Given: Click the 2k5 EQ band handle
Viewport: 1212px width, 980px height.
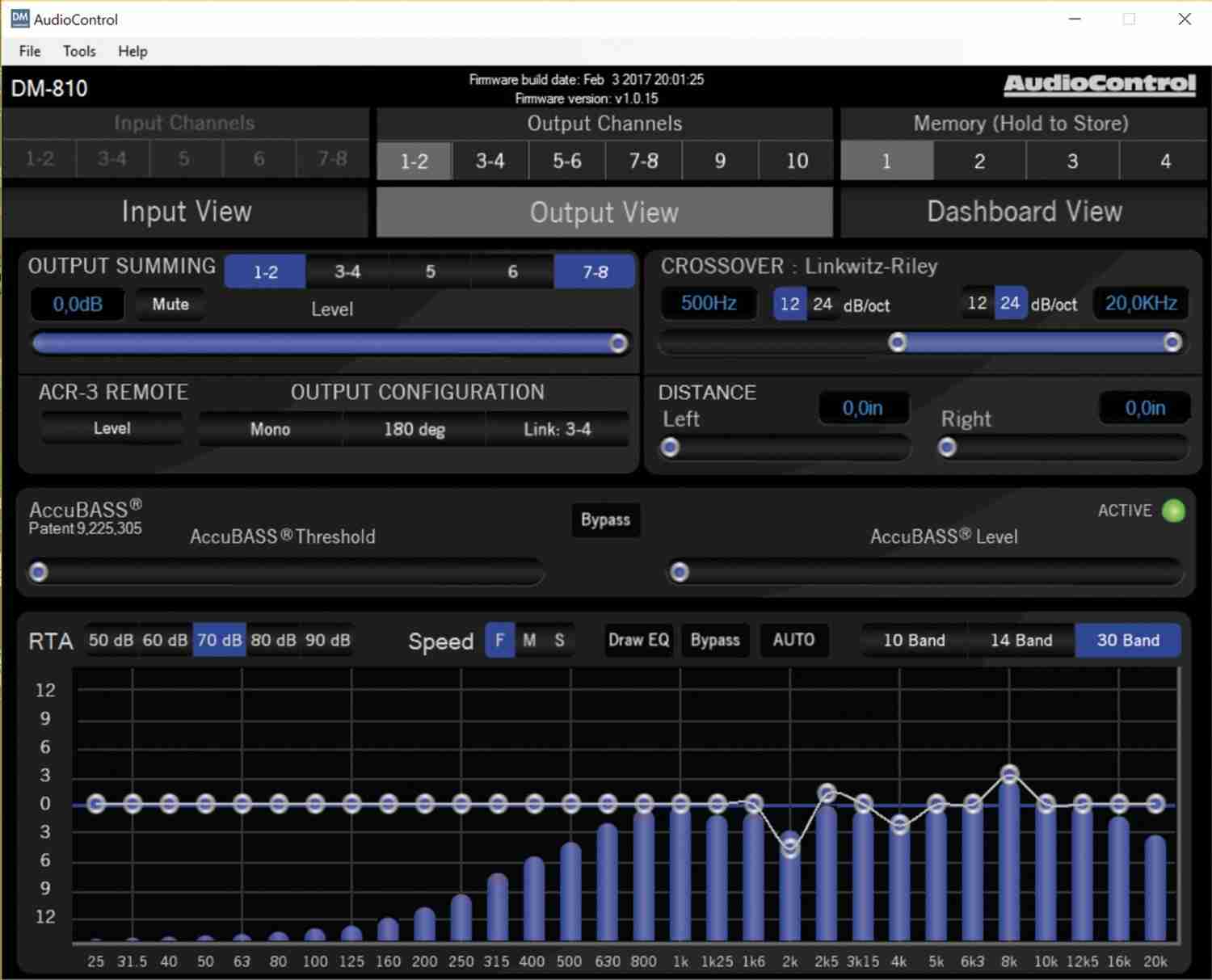Looking at the screenshot, I should click(827, 793).
